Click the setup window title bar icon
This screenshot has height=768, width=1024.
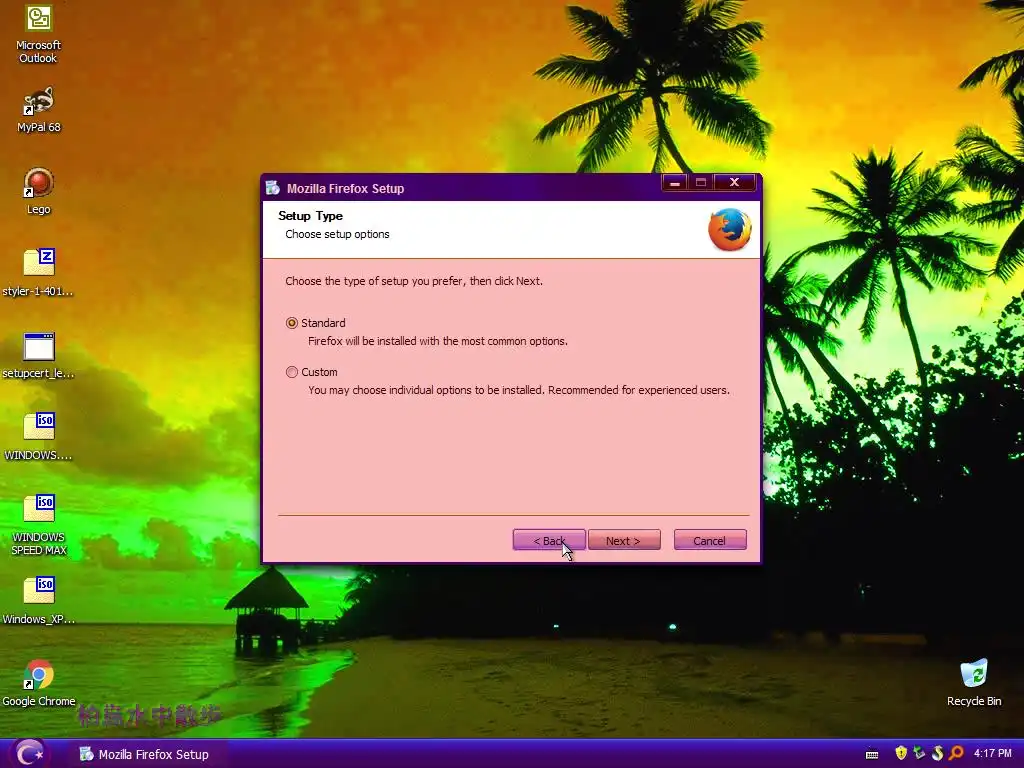click(x=273, y=188)
